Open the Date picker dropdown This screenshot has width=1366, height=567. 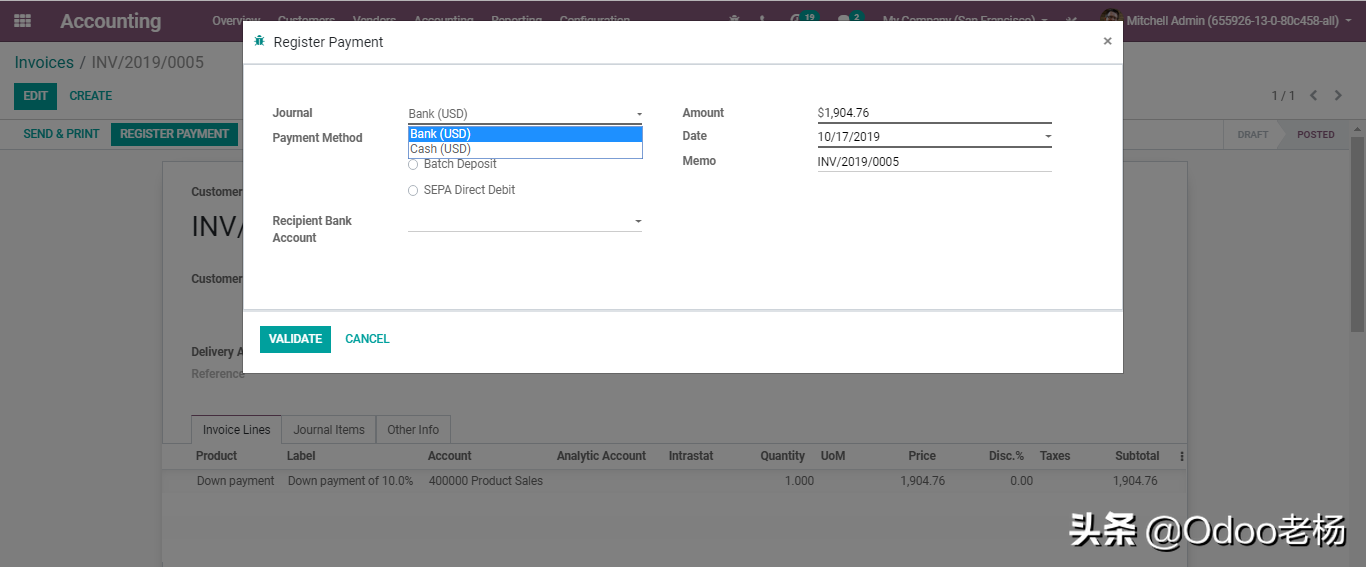click(x=1048, y=136)
